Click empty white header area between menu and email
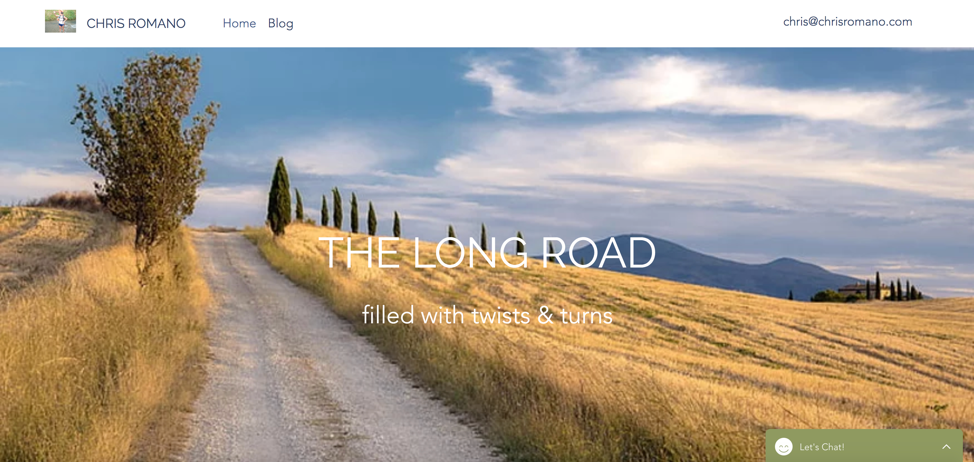Viewport: 974px width, 462px height. (534, 23)
